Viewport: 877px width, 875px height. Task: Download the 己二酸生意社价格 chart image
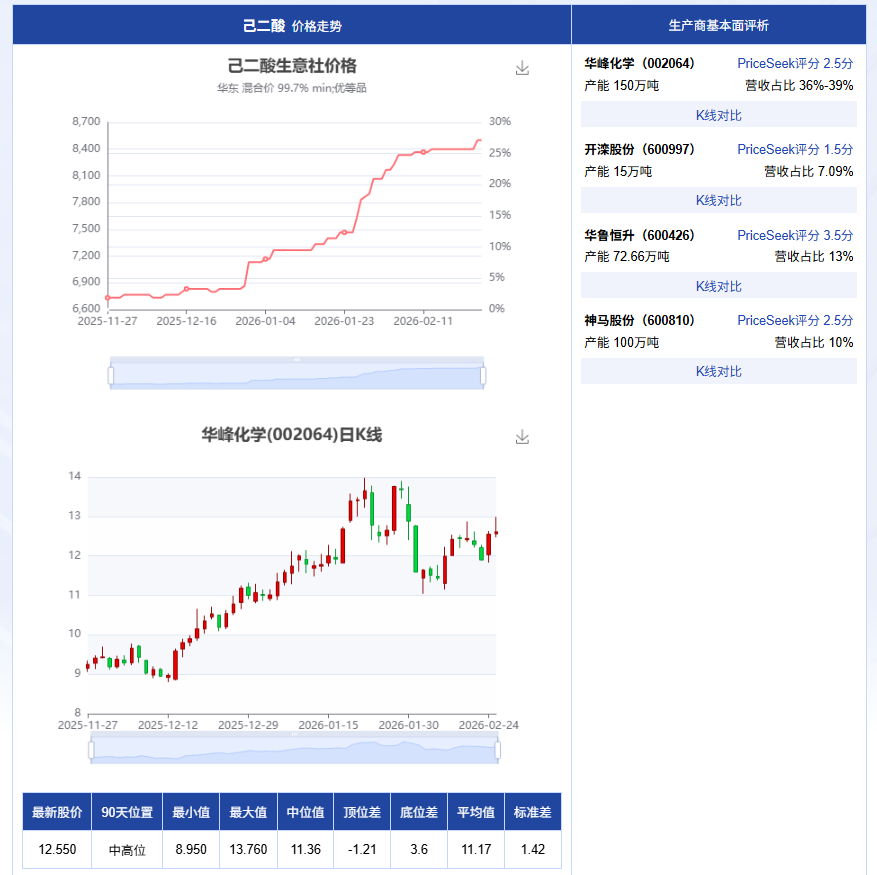tap(521, 68)
